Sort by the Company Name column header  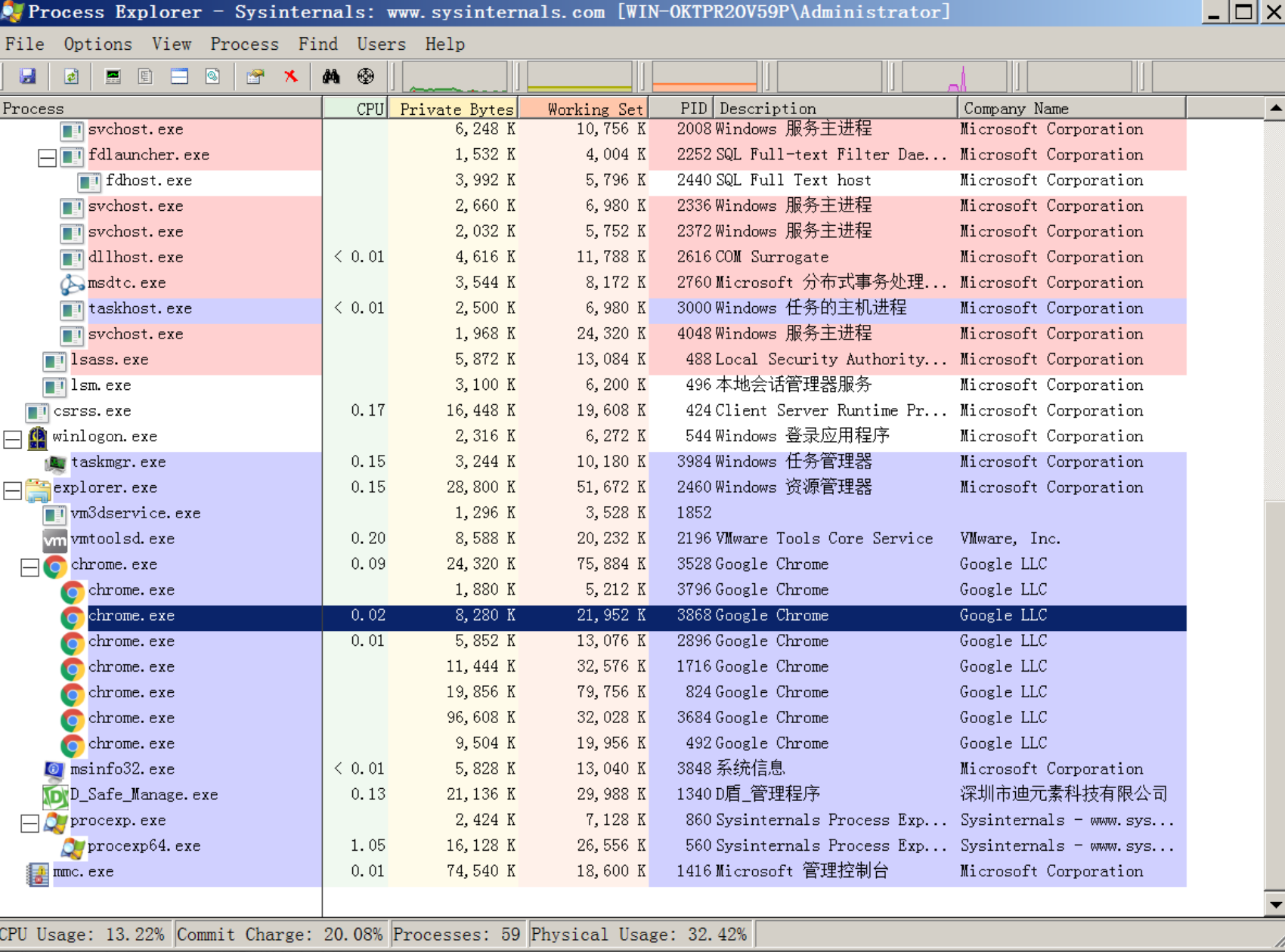[1072, 108]
